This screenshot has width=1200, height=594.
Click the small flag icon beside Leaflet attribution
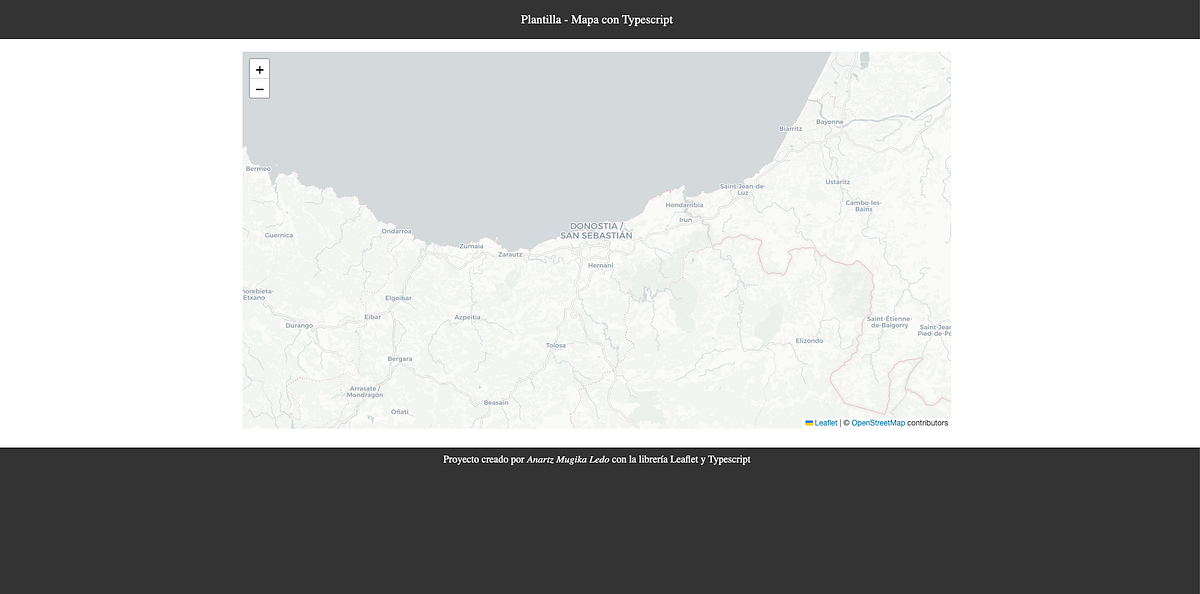(x=808, y=423)
